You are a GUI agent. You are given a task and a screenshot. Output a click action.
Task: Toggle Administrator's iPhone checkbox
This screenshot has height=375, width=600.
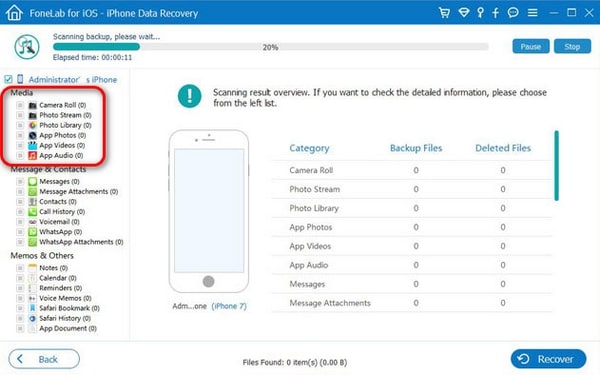[8, 80]
